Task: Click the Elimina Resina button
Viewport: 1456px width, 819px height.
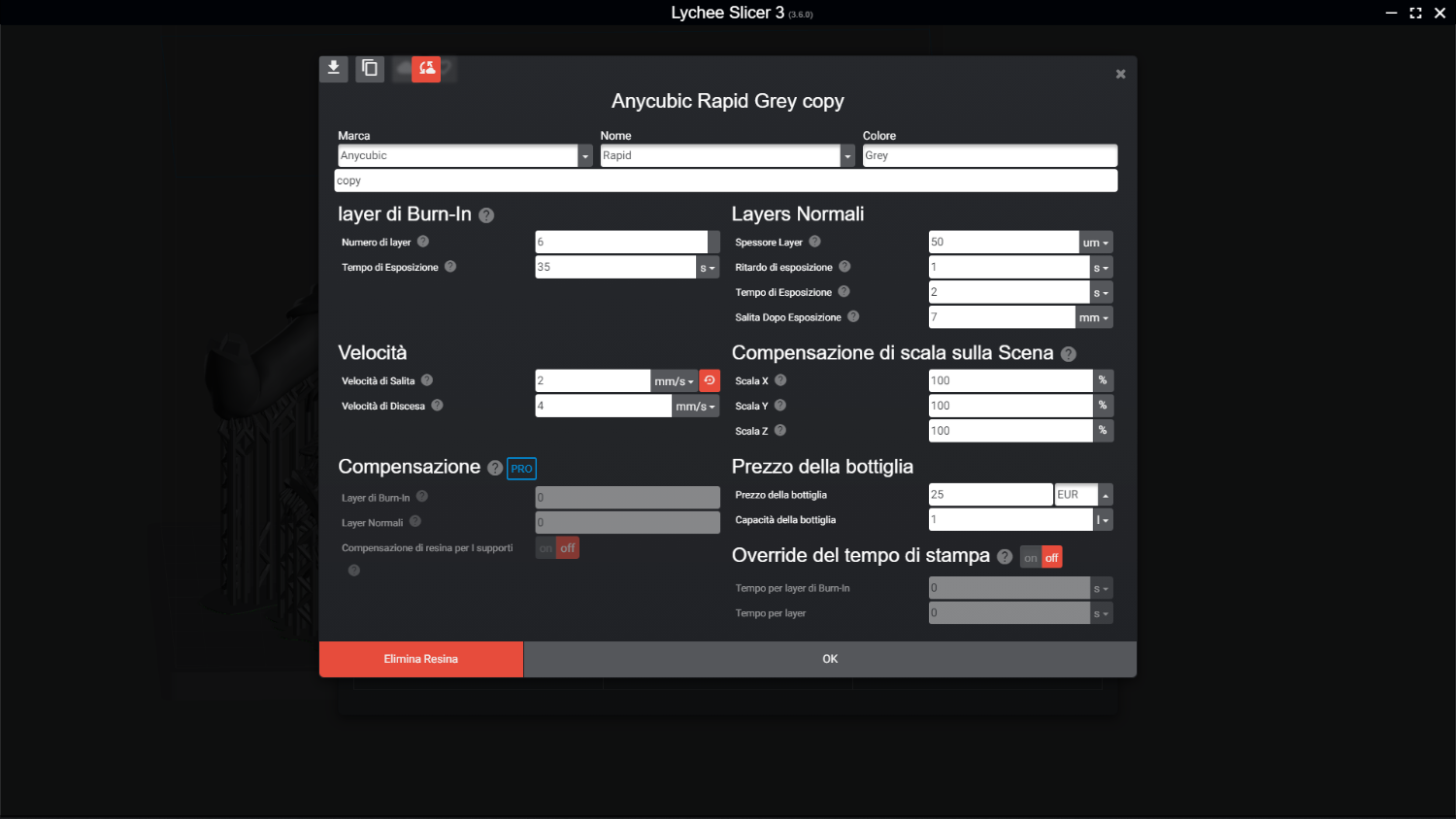Action: pyautogui.click(x=421, y=659)
